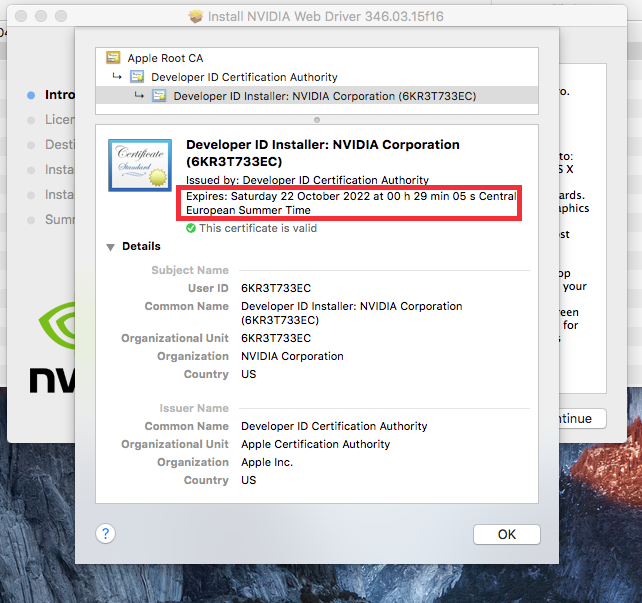The image size is (642, 603).
Task: Click the 'This certificate is valid' text
Action: pos(258,228)
